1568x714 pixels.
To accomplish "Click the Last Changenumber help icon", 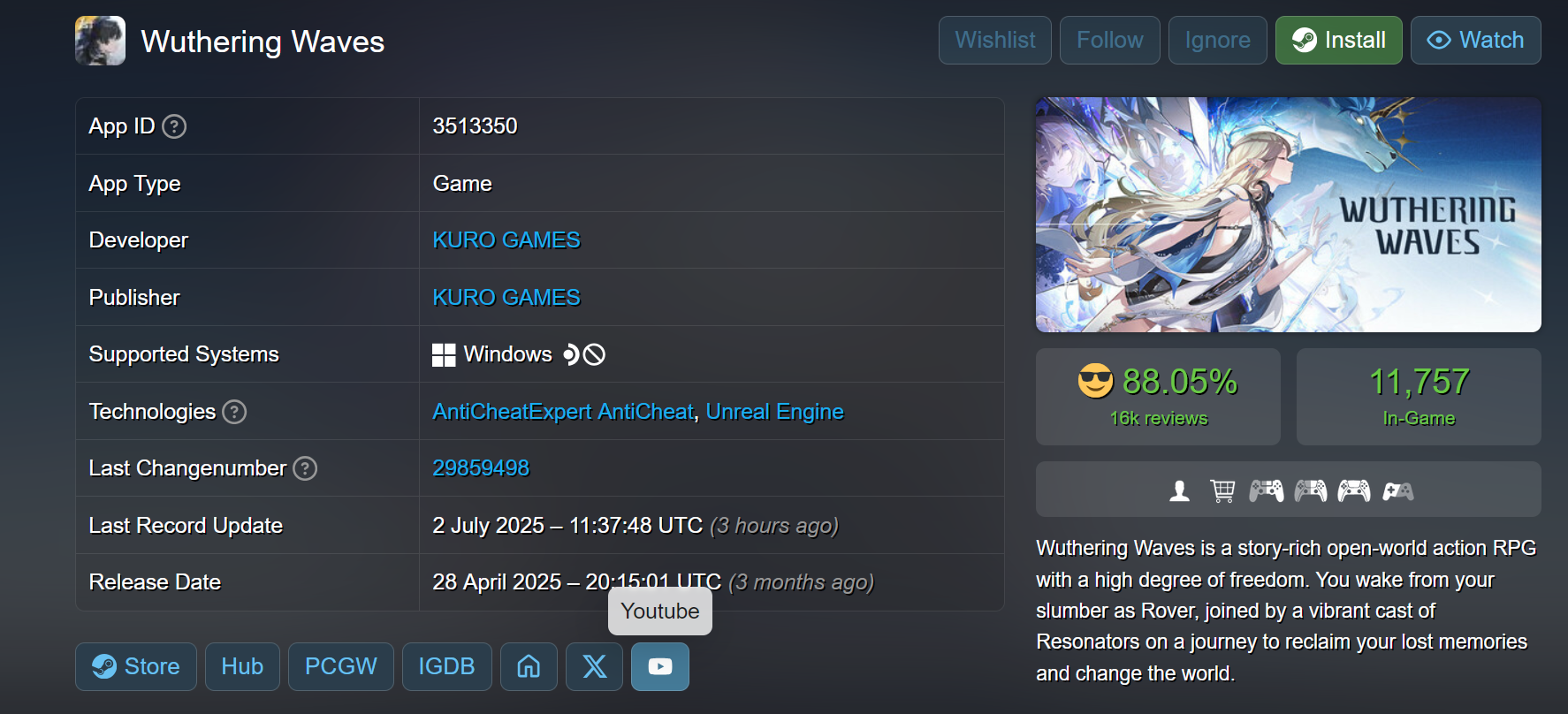I will (305, 468).
